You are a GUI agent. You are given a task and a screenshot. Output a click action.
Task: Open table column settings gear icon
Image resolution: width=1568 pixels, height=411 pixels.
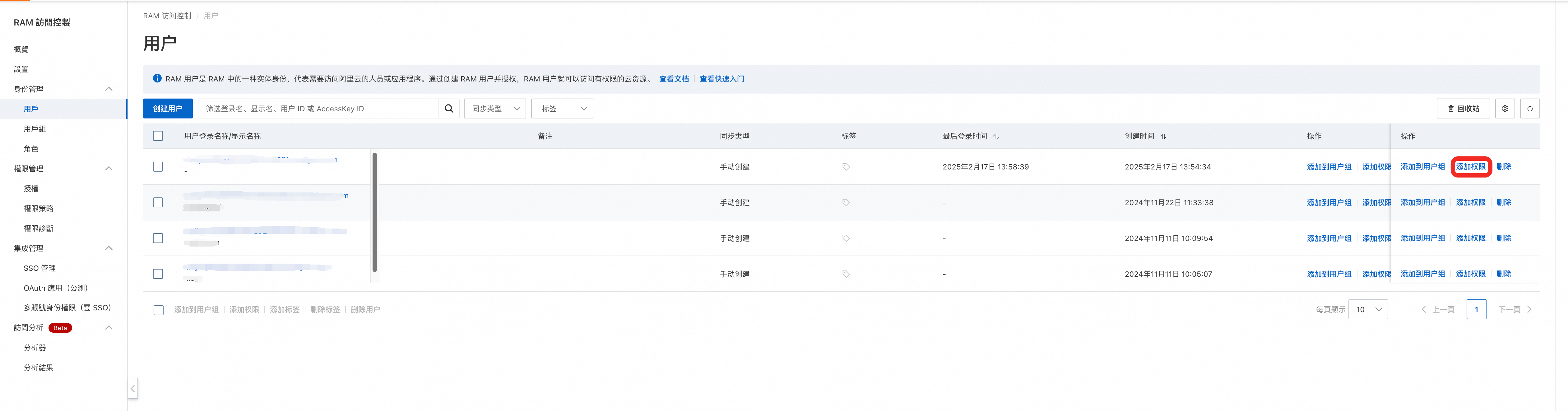tap(1505, 109)
